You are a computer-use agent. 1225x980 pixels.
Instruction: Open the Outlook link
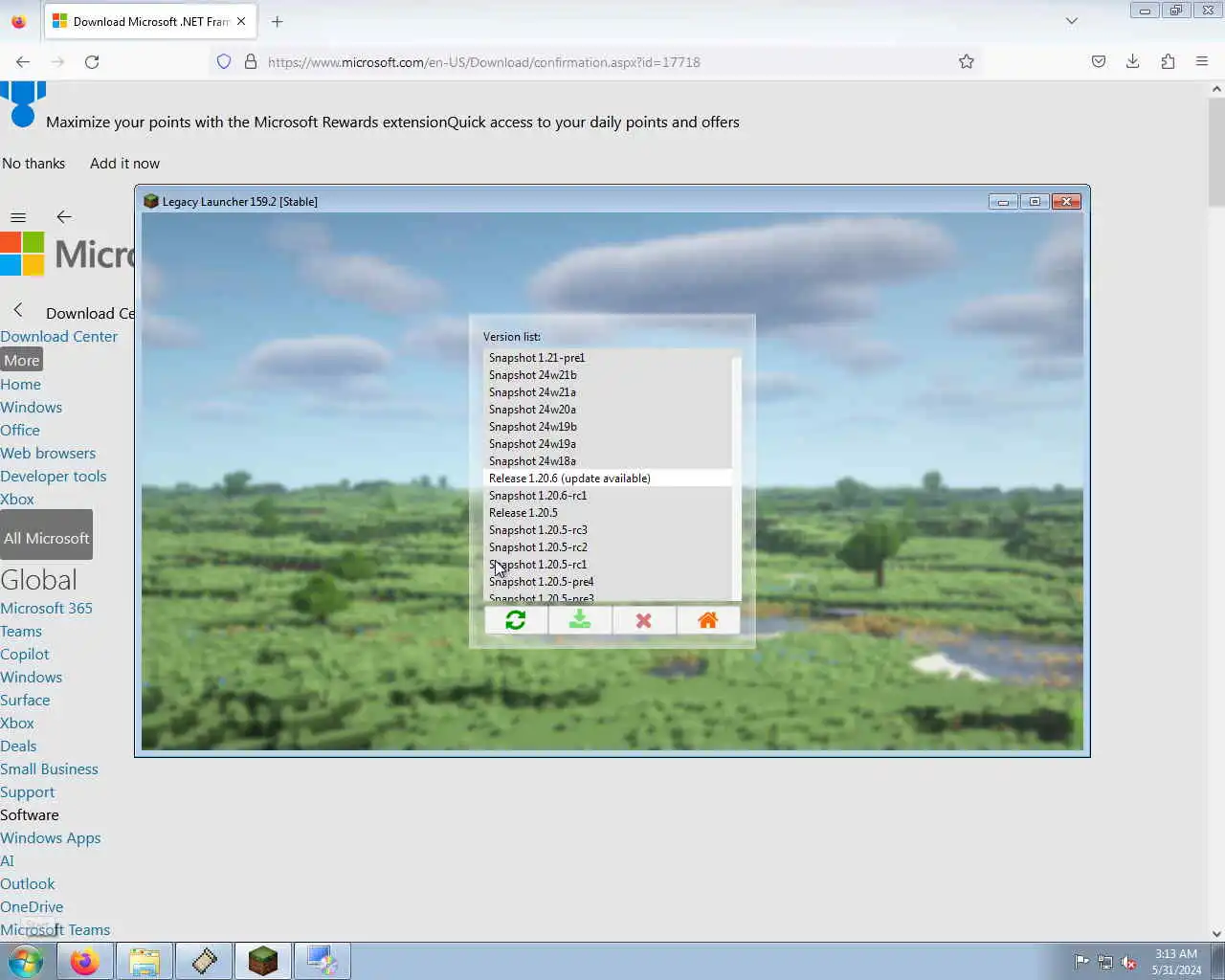[28, 884]
